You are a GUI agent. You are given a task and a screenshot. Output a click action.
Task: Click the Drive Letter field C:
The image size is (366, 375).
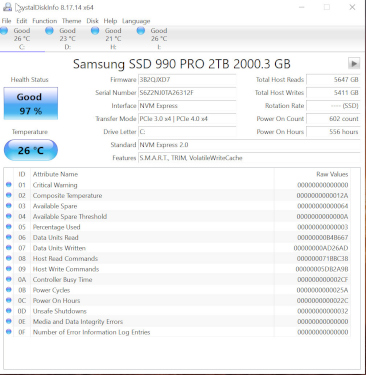coord(187,132)
